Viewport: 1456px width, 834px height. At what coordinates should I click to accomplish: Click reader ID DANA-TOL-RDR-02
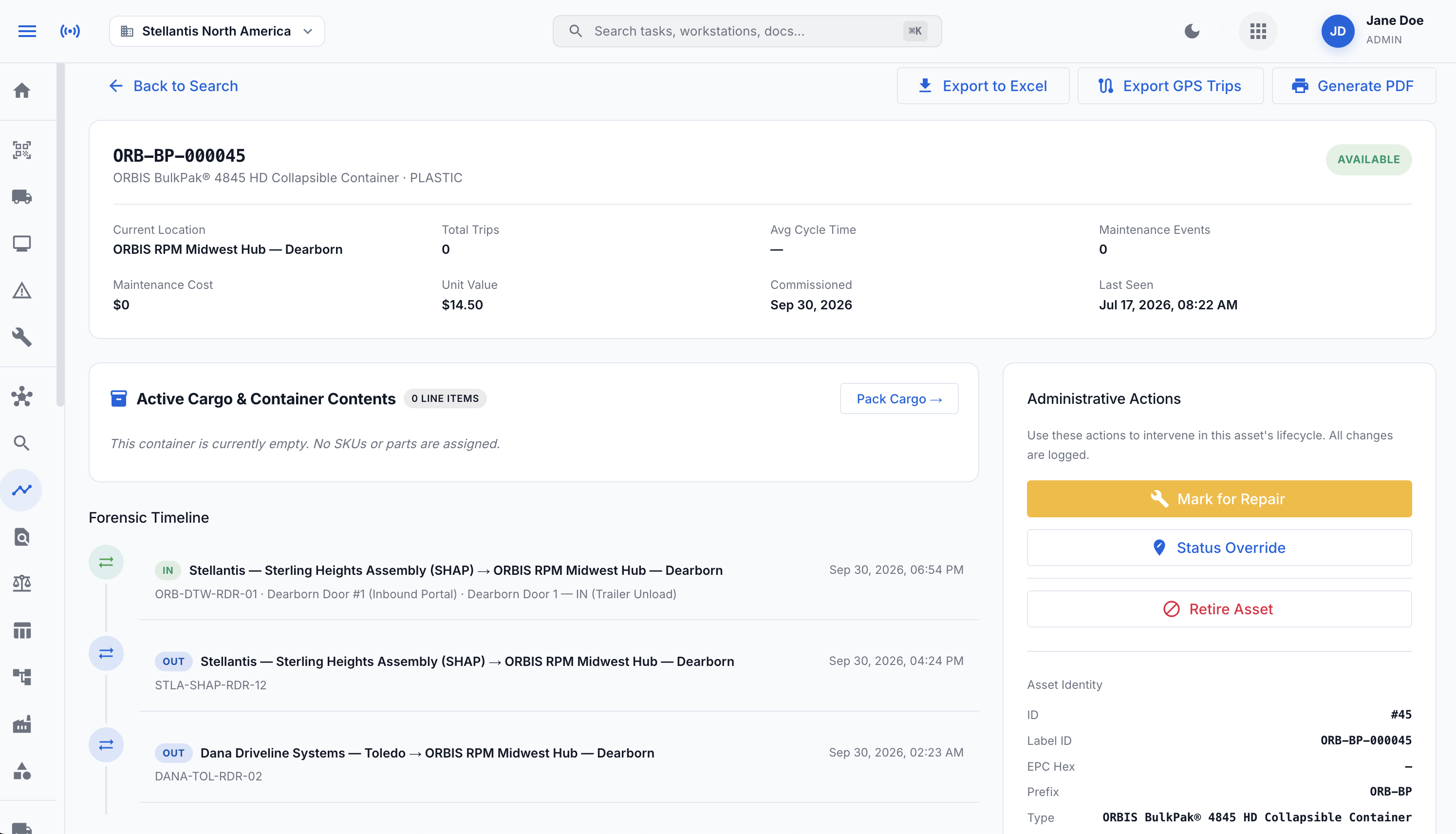point(208,776)
